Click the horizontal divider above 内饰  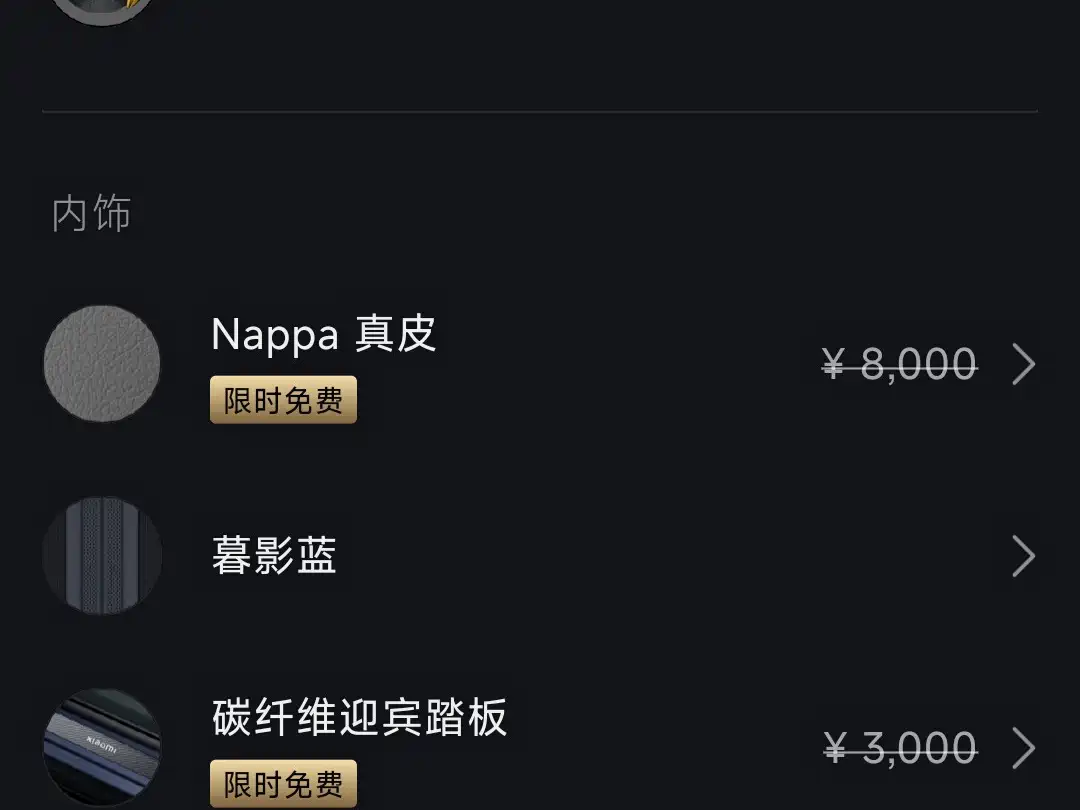click(x=540, y=111)
